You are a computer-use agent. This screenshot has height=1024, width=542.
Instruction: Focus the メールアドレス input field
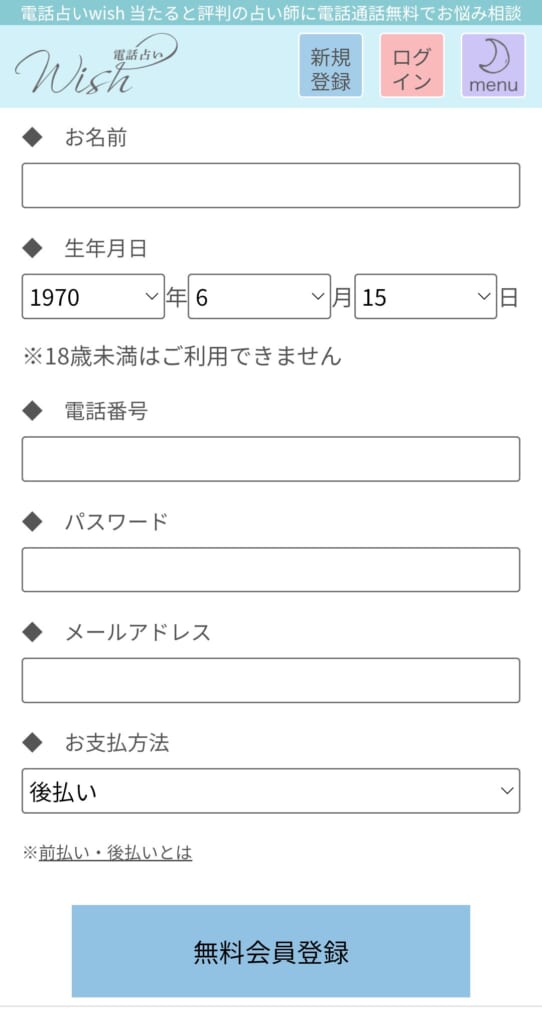pos(271,680)
